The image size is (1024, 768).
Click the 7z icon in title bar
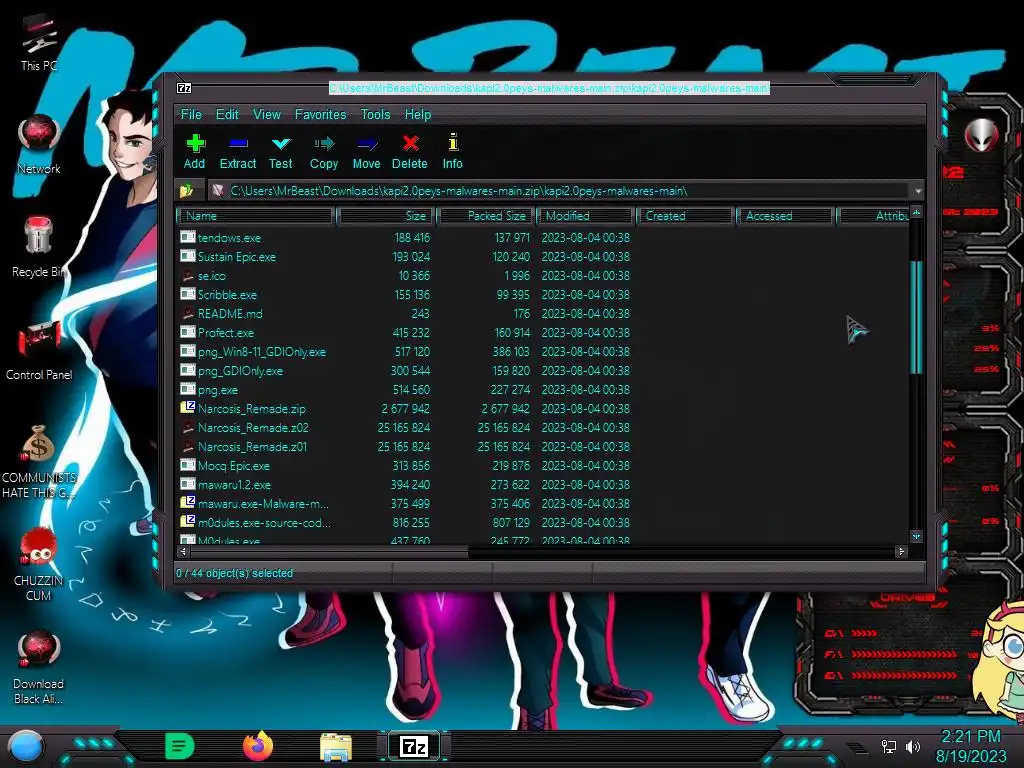[184, 88]
